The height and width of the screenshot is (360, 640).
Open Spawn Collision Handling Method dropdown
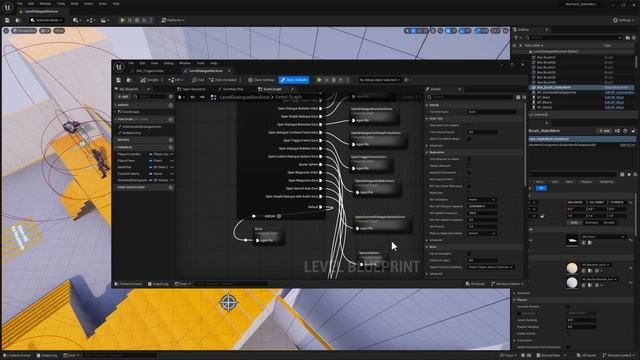(490, 267)
